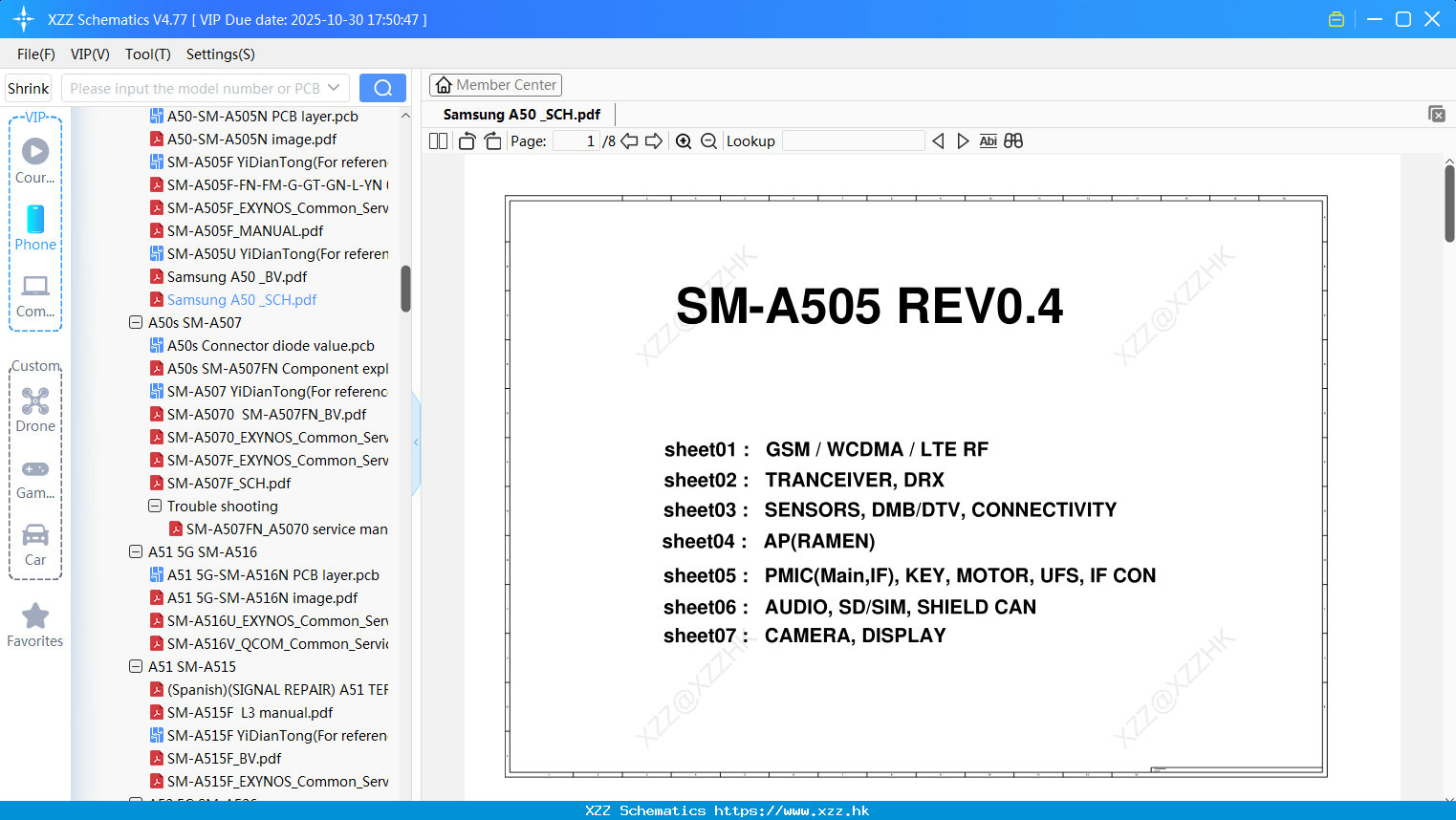1456x820 pixels.
Task: Click the blue search button
Action: pos(382,88)
